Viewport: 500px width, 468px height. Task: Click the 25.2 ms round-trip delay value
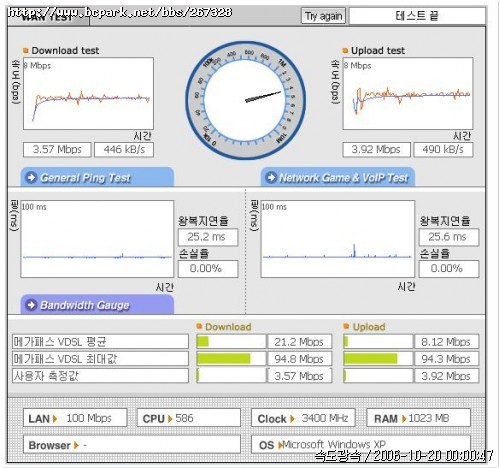point(208,237)
